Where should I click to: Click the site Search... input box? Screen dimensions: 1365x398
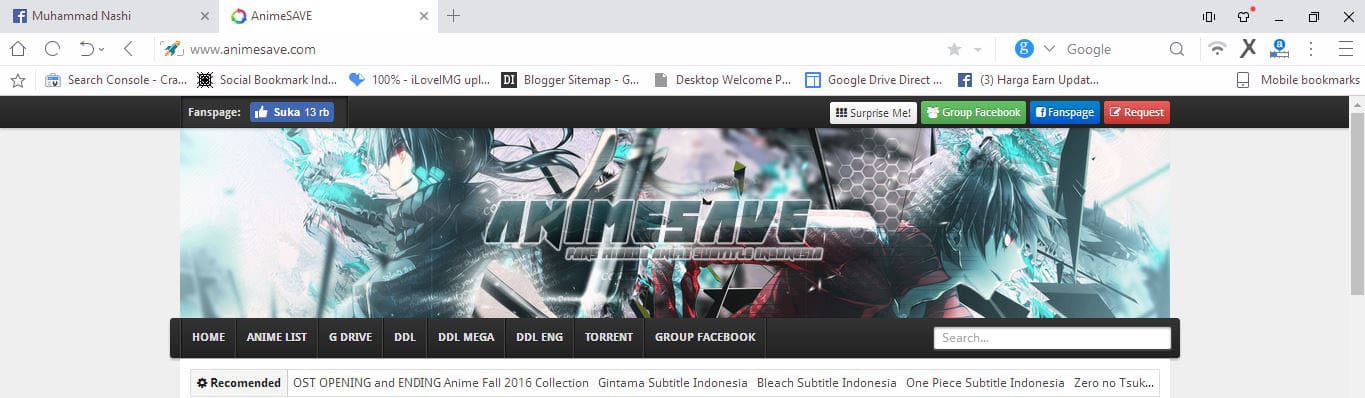pyautogui.click(x=1052, y=338)
